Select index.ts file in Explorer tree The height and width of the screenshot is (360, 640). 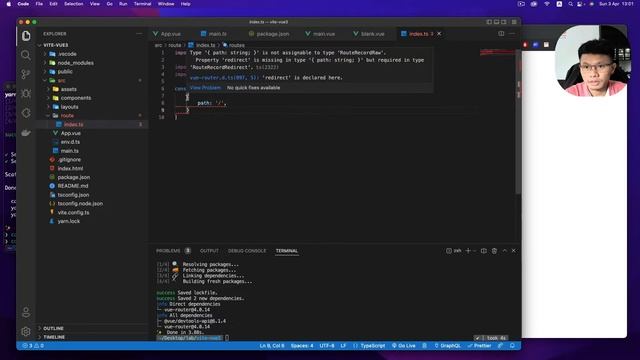pos(73,124)
